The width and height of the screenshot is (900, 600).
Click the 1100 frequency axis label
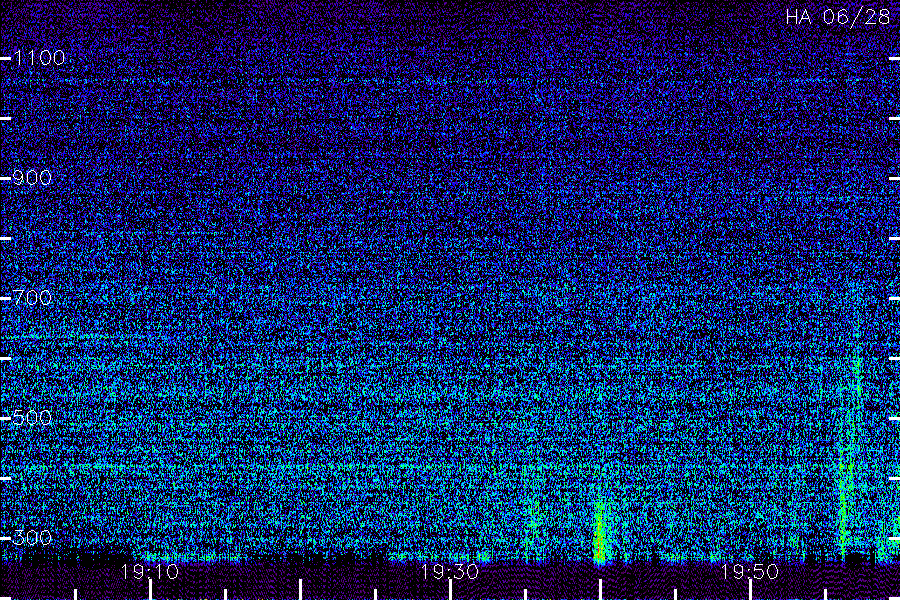point(39,57)
